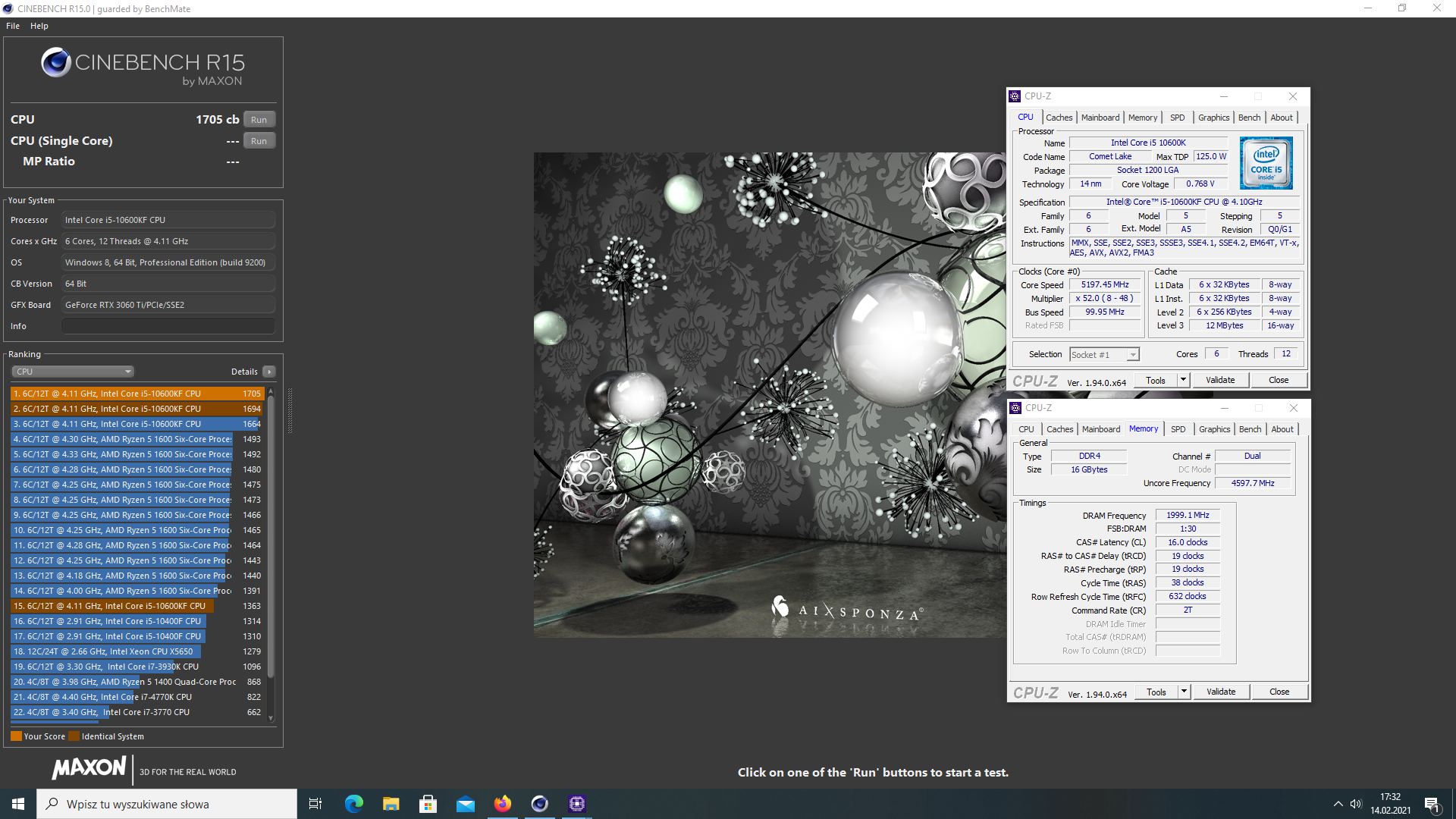Click Validate in Memory CPU-Z window
The height and width of the screenshot is (819, 1456).
coord(1221,692)
